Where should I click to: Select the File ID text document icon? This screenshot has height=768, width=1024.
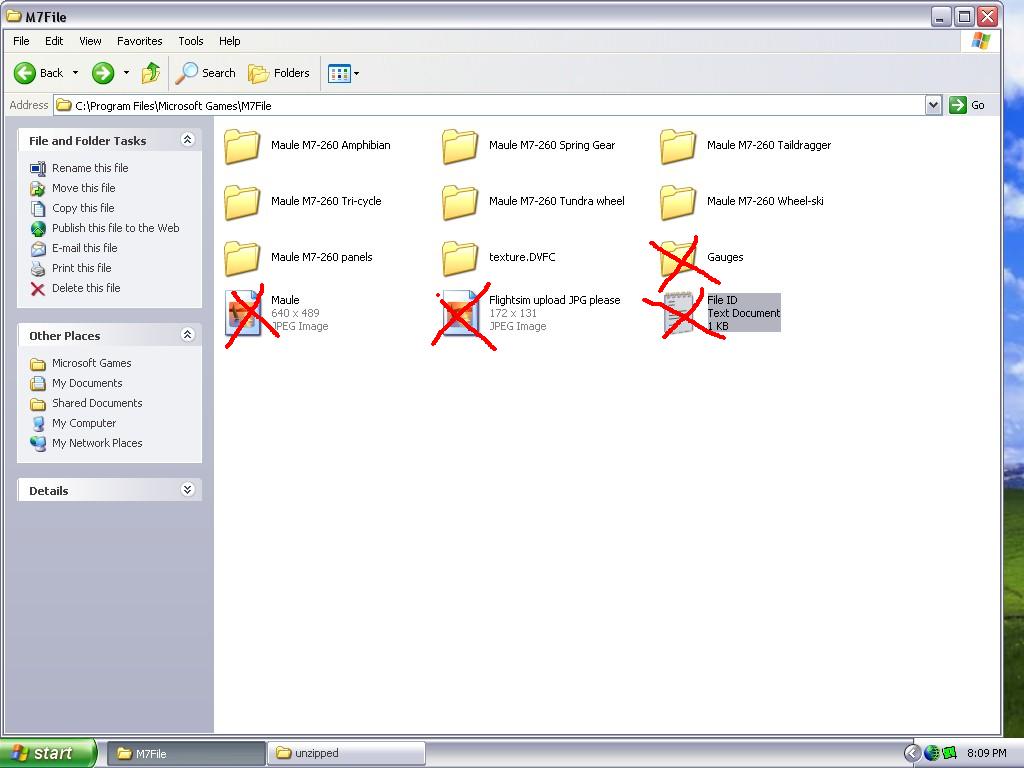pos(679,313)
